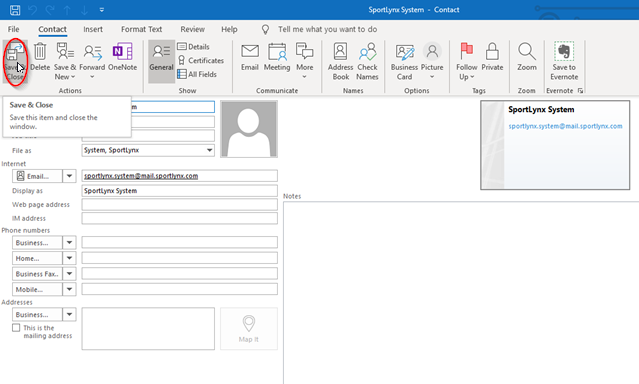Click the Display as field
Viewport: 639px width, 384px height.
(179, 190)
